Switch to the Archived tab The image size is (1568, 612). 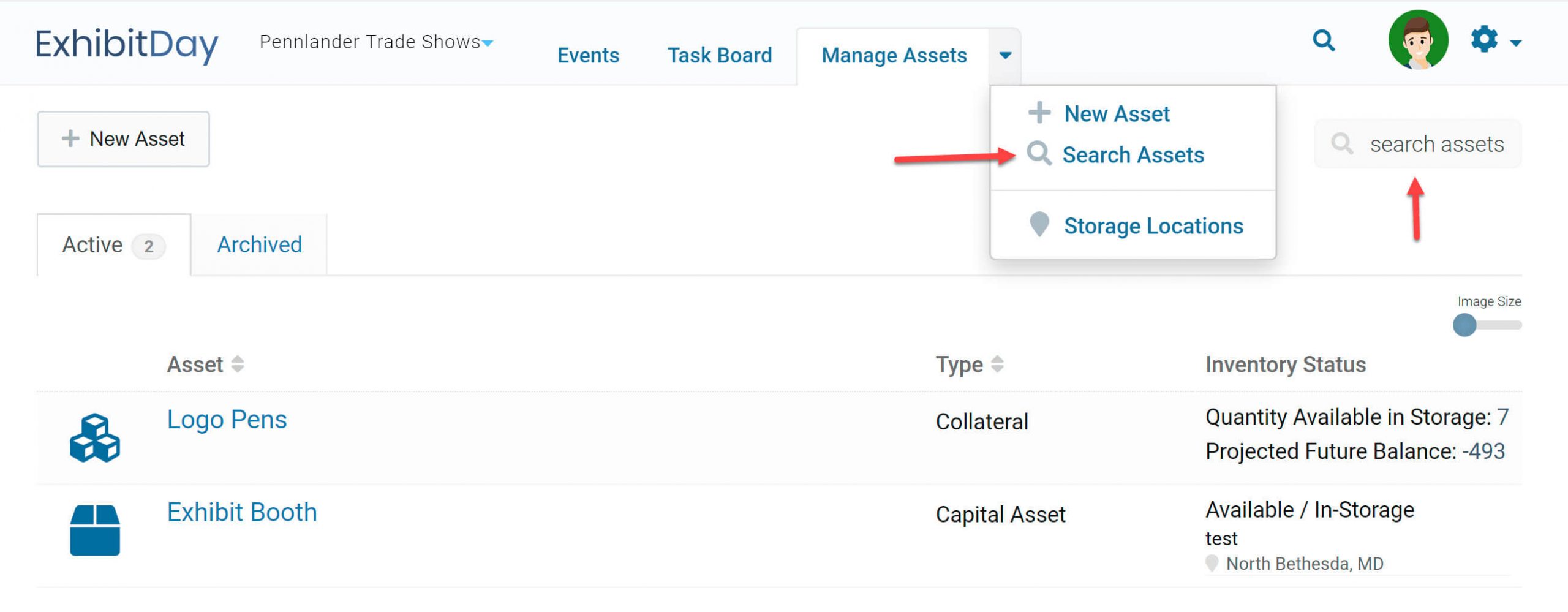point(259,245)
